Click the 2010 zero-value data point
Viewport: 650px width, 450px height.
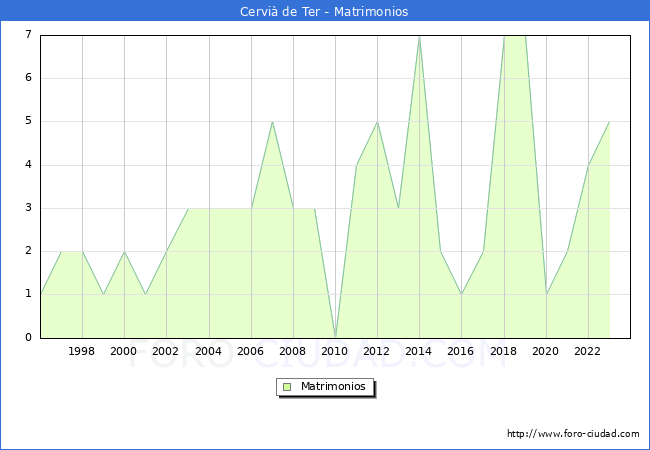point(335,336)
